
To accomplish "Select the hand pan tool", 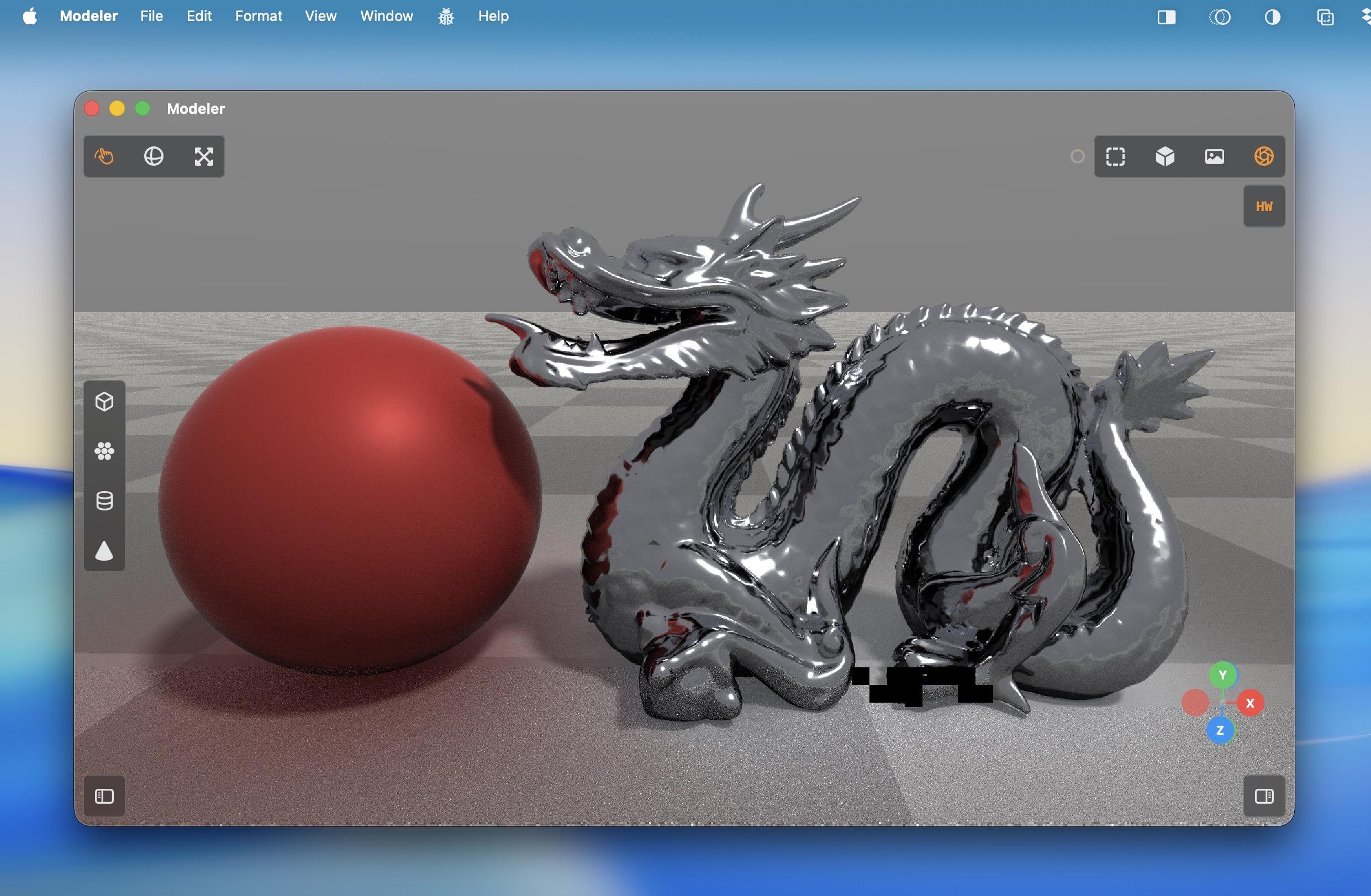I will tap(104, 156).
